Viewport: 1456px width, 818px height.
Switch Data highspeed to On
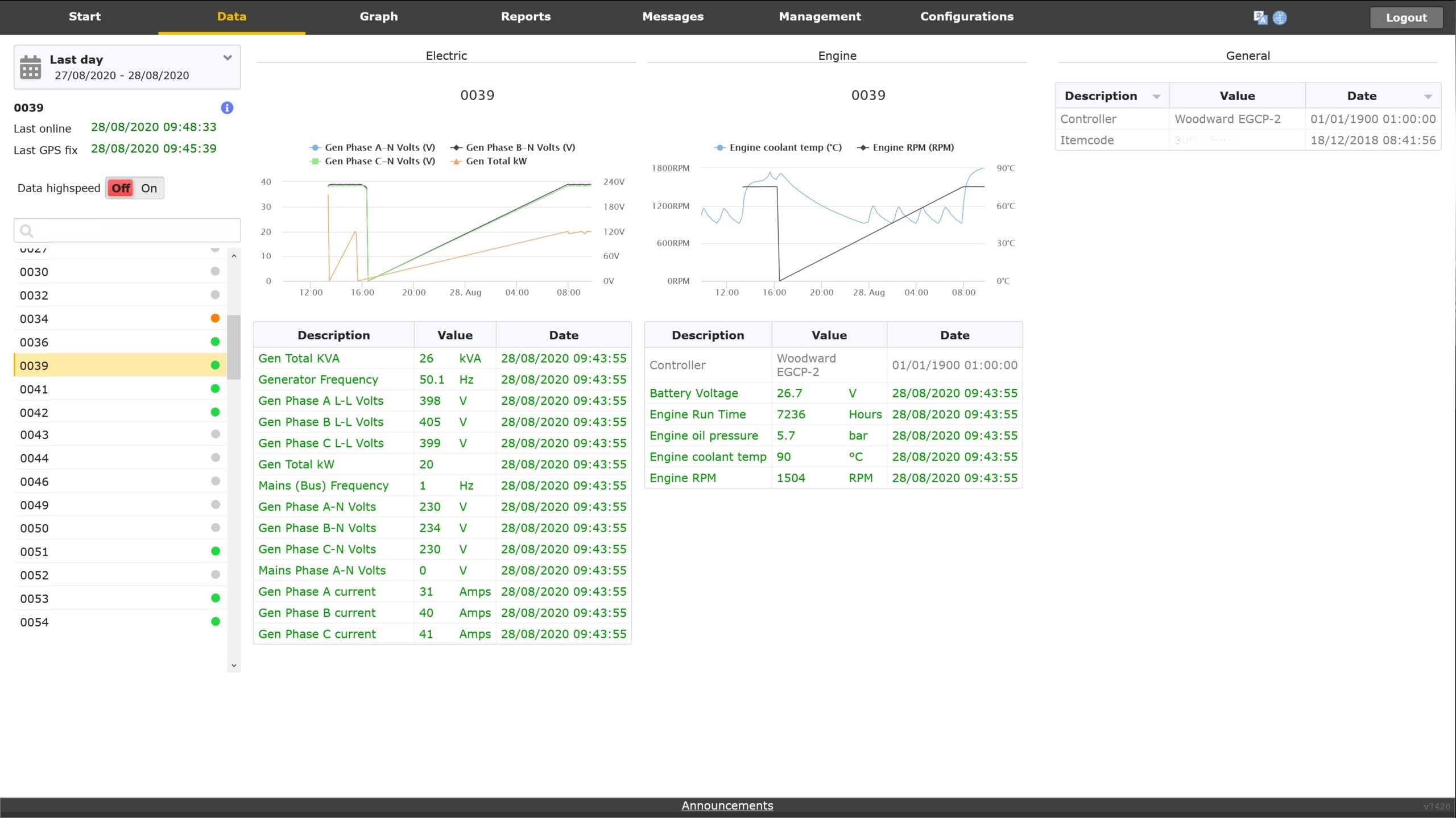[x=149, y=188]
